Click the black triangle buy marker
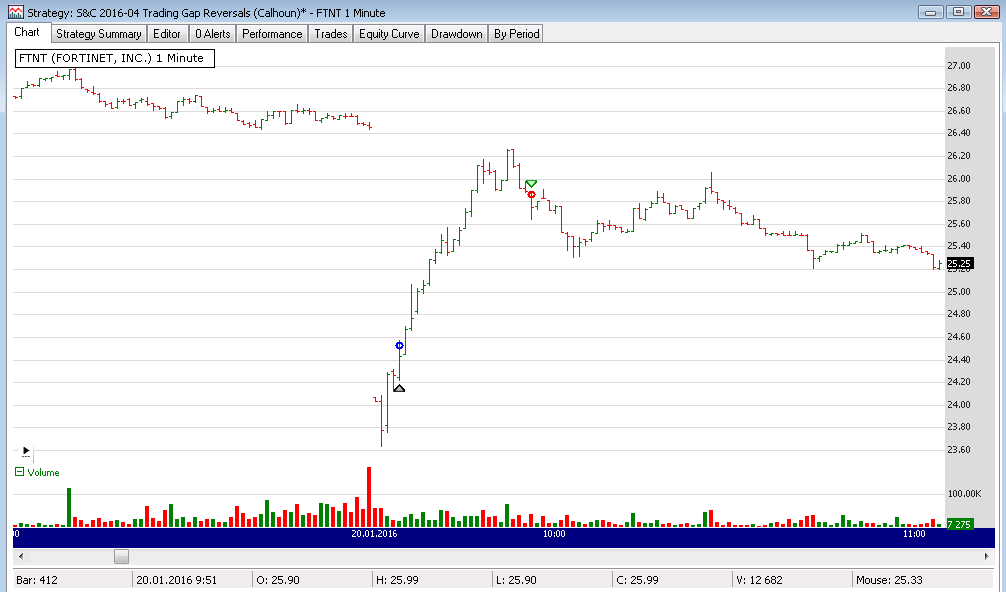 399,388
